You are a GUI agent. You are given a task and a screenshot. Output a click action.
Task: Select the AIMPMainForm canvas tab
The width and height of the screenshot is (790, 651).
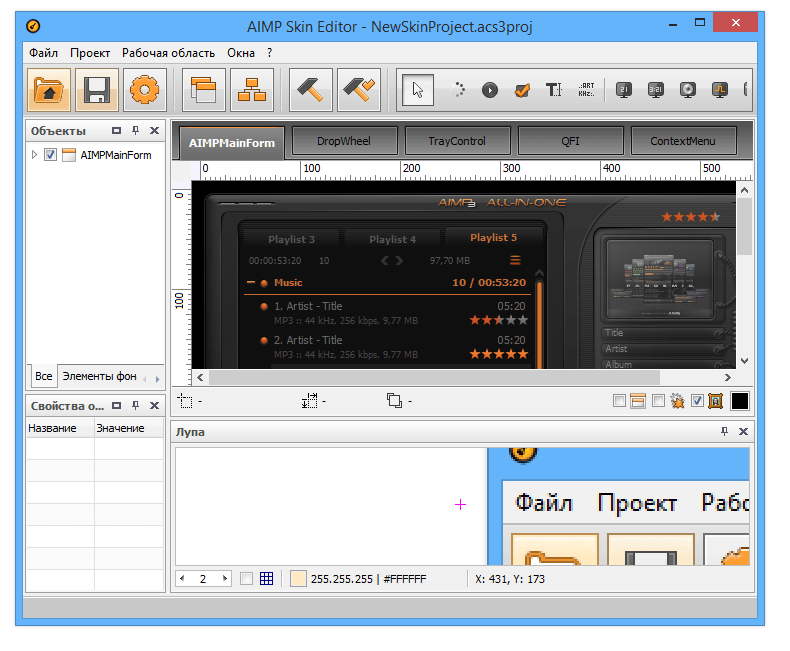point(232,143)
